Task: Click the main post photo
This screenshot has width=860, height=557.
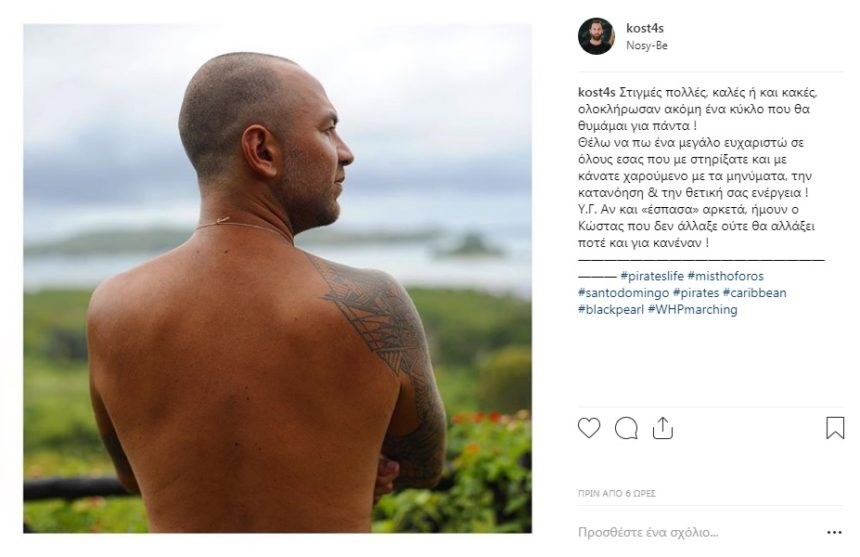Action: coord(277,278)
